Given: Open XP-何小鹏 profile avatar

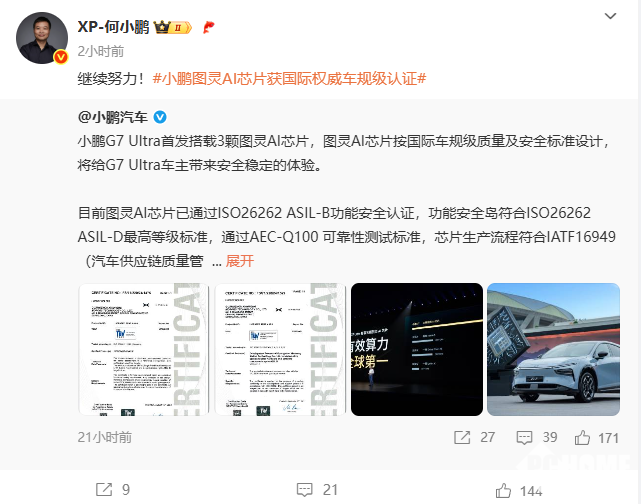Looking at the screenshot, I should [42, 38].
